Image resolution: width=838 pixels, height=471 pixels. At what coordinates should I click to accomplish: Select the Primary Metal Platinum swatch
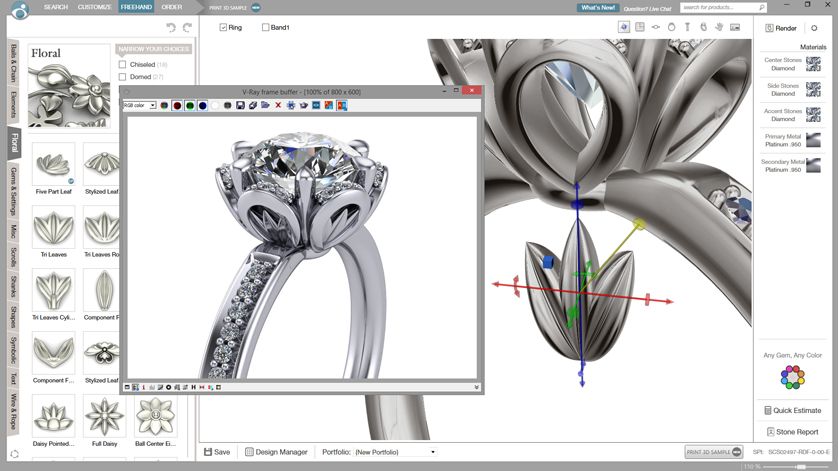coord(813,141)
